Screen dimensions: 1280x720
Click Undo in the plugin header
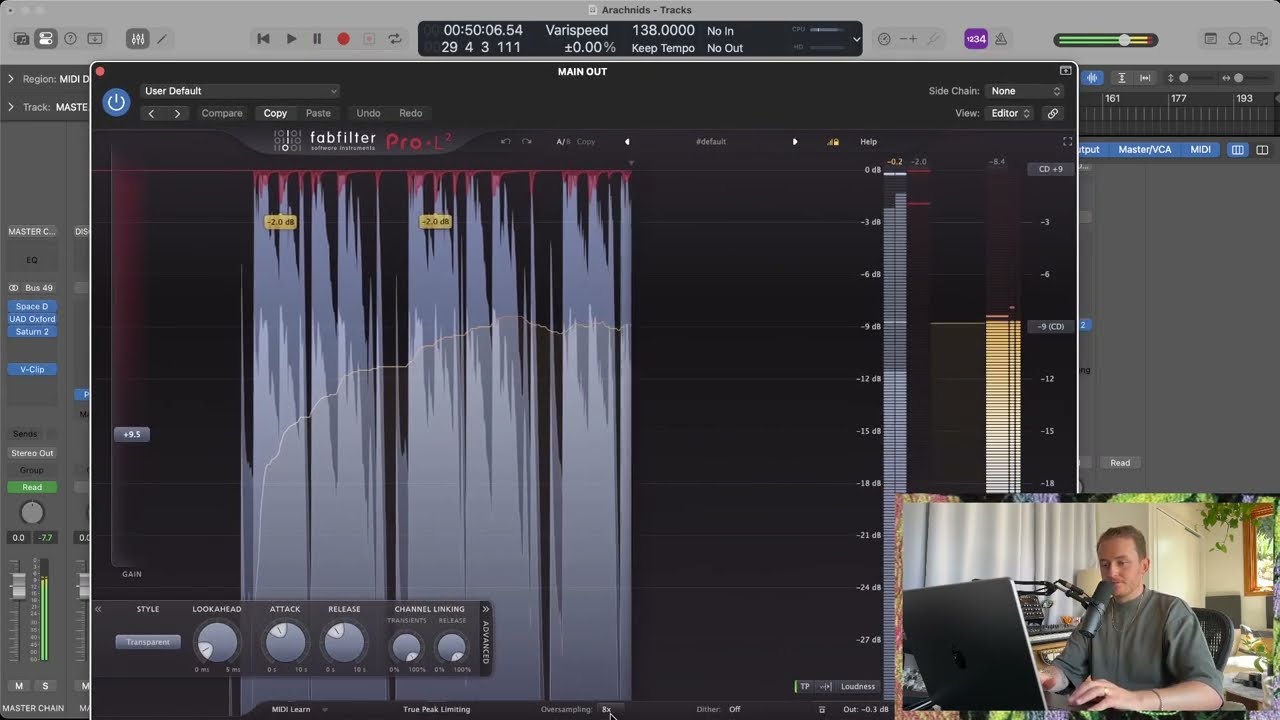pos(368,113)
